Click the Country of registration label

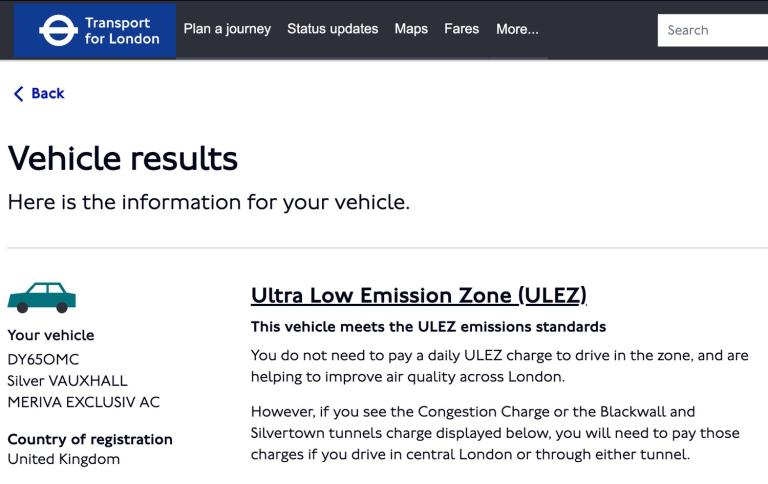click(90, 439)
